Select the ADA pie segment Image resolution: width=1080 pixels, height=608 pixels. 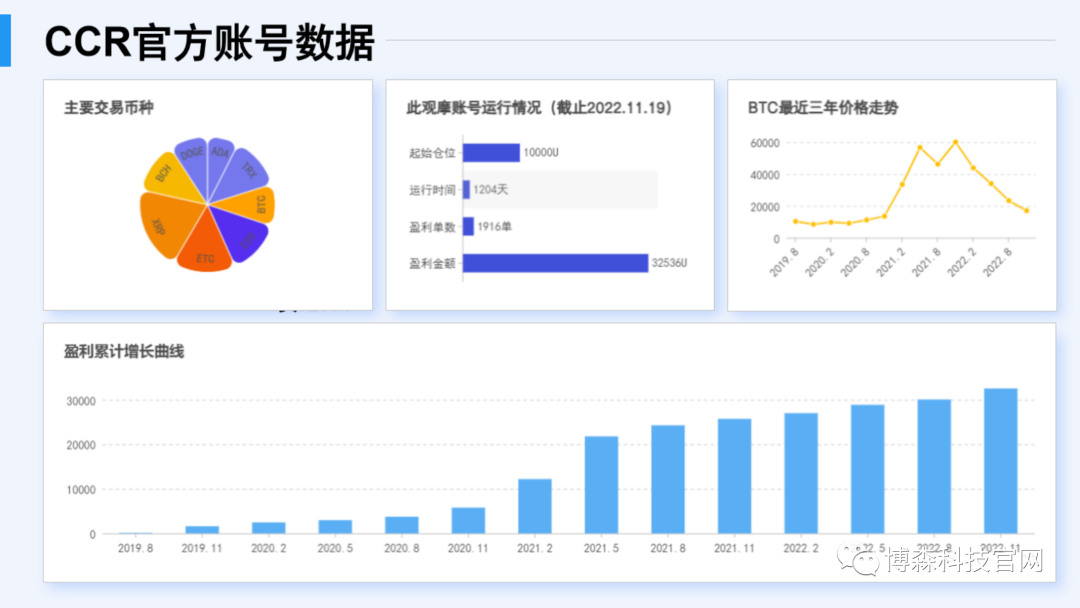point(220,152)
